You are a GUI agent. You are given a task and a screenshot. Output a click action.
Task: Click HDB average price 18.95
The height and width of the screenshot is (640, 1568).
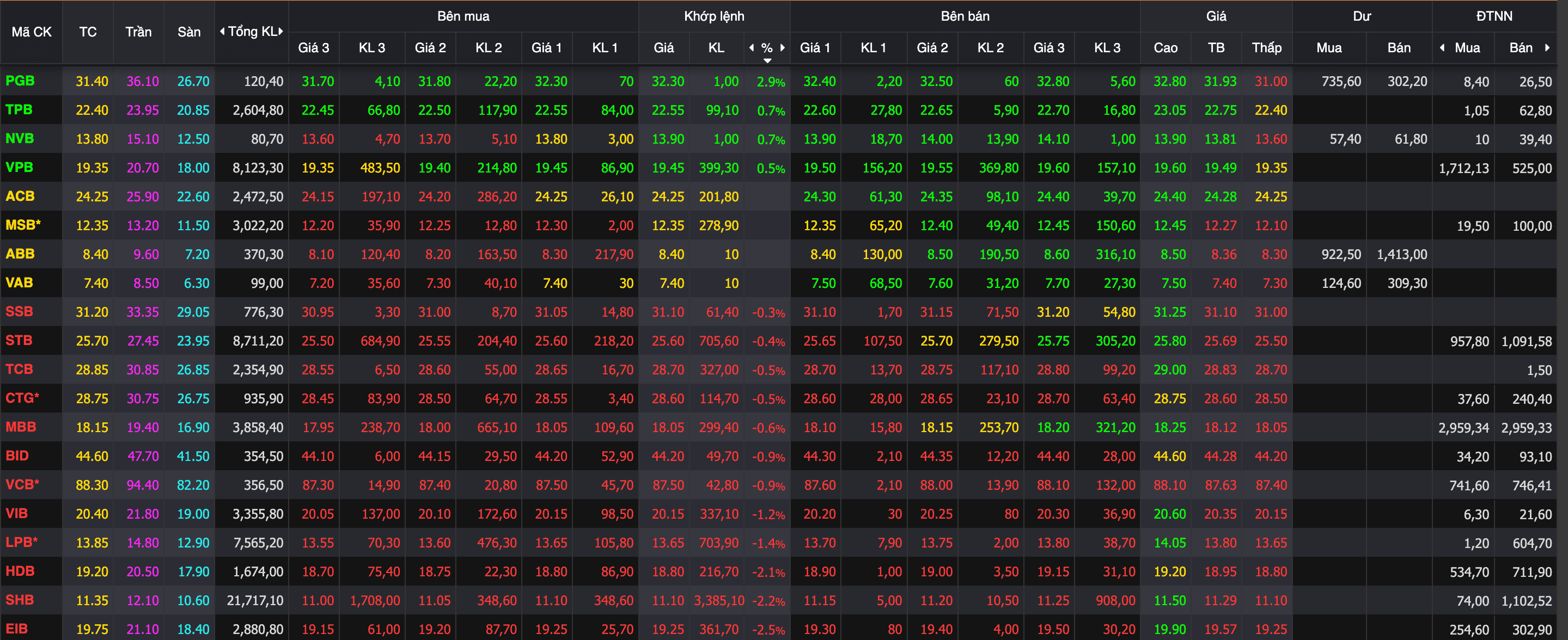pos(1220,572)
